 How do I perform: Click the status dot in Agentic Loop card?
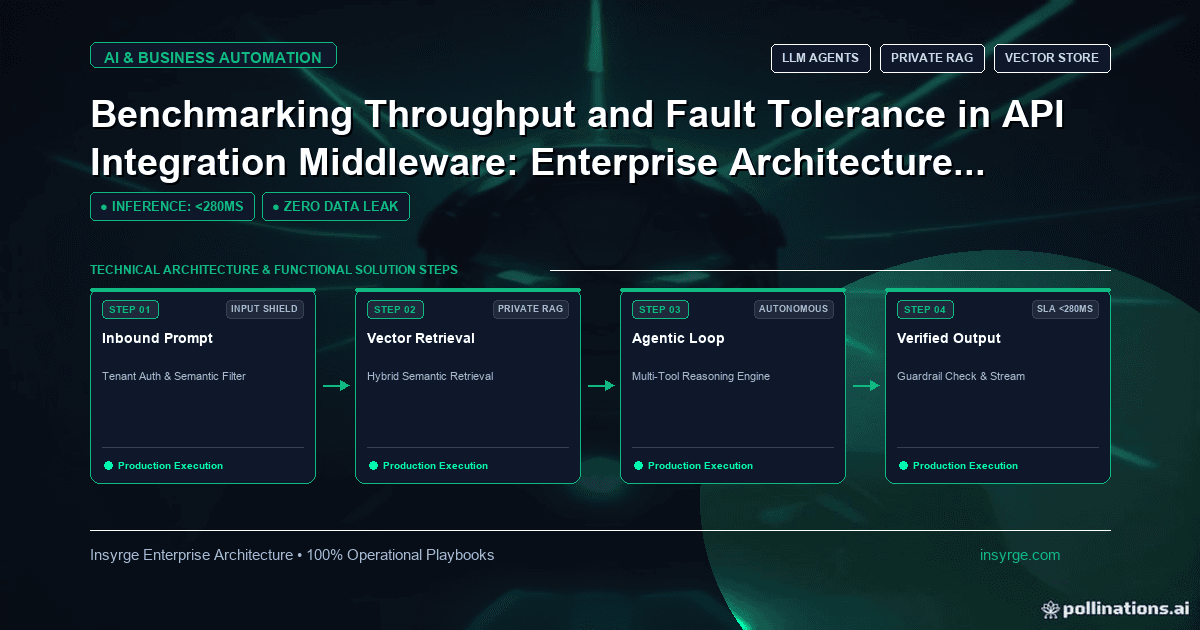click(638, 465)
